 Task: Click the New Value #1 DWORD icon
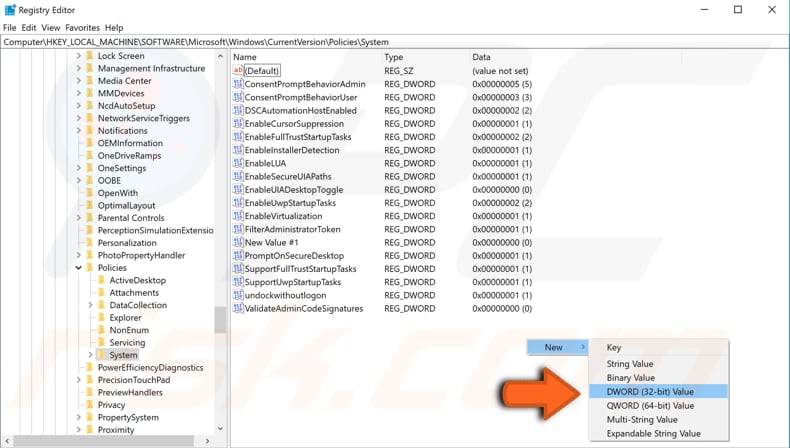click(x=238, y=242)
